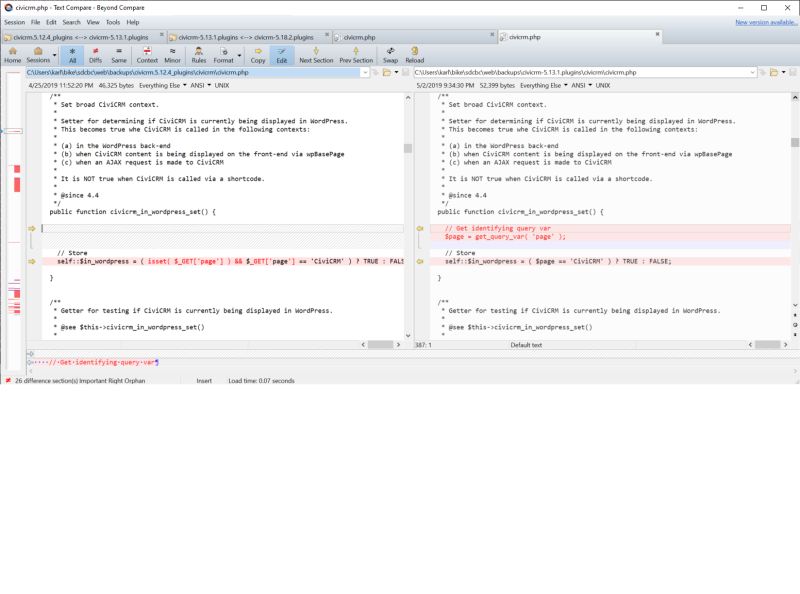Click left pane copy-to-right arrow at empty line

(x=32, y=229)
